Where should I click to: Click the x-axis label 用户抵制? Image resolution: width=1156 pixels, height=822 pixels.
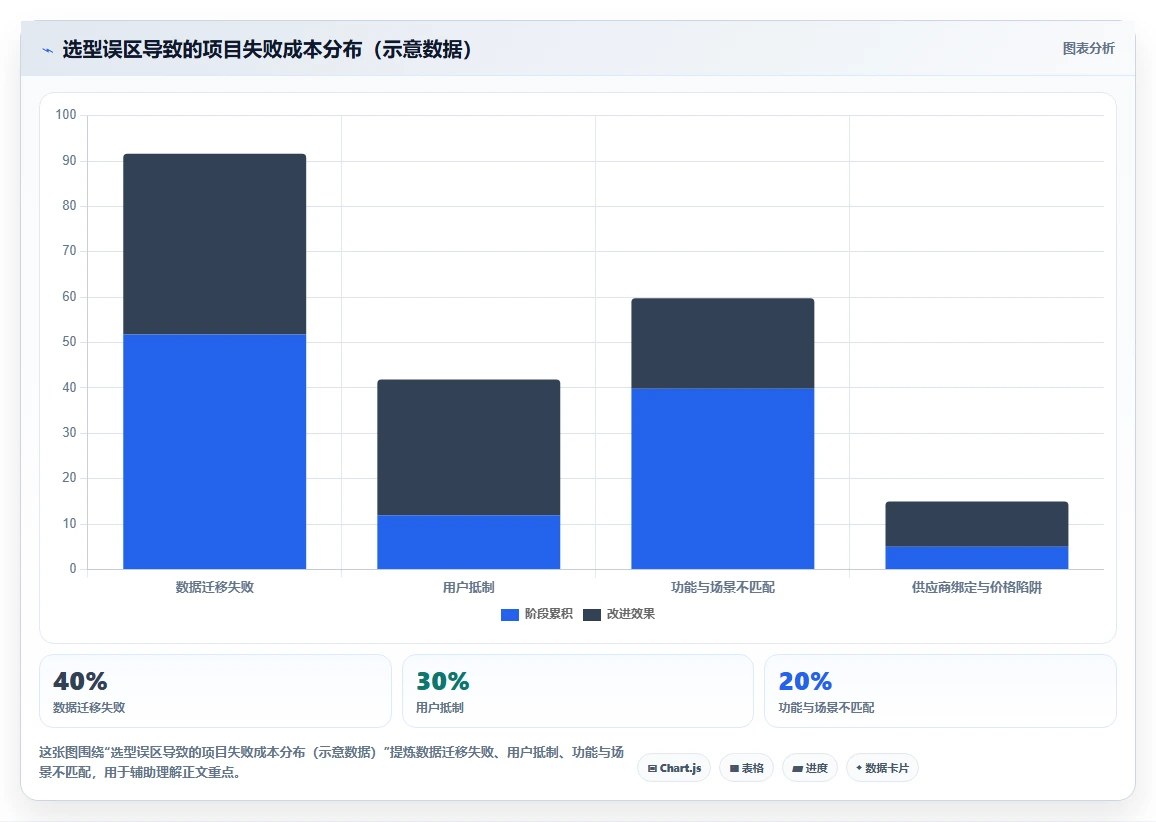468,587
